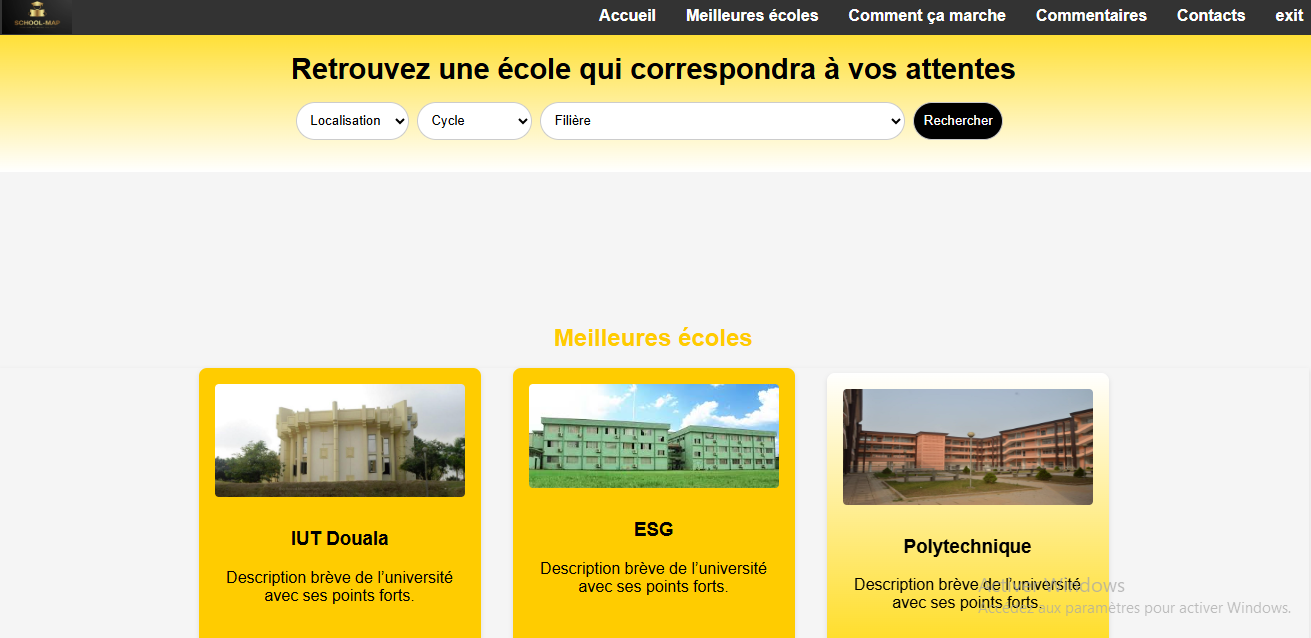Viewport: 1311px width, 638px height.
Task: Navigate to Commentaires in navbar
Action: coord(1091,16)
